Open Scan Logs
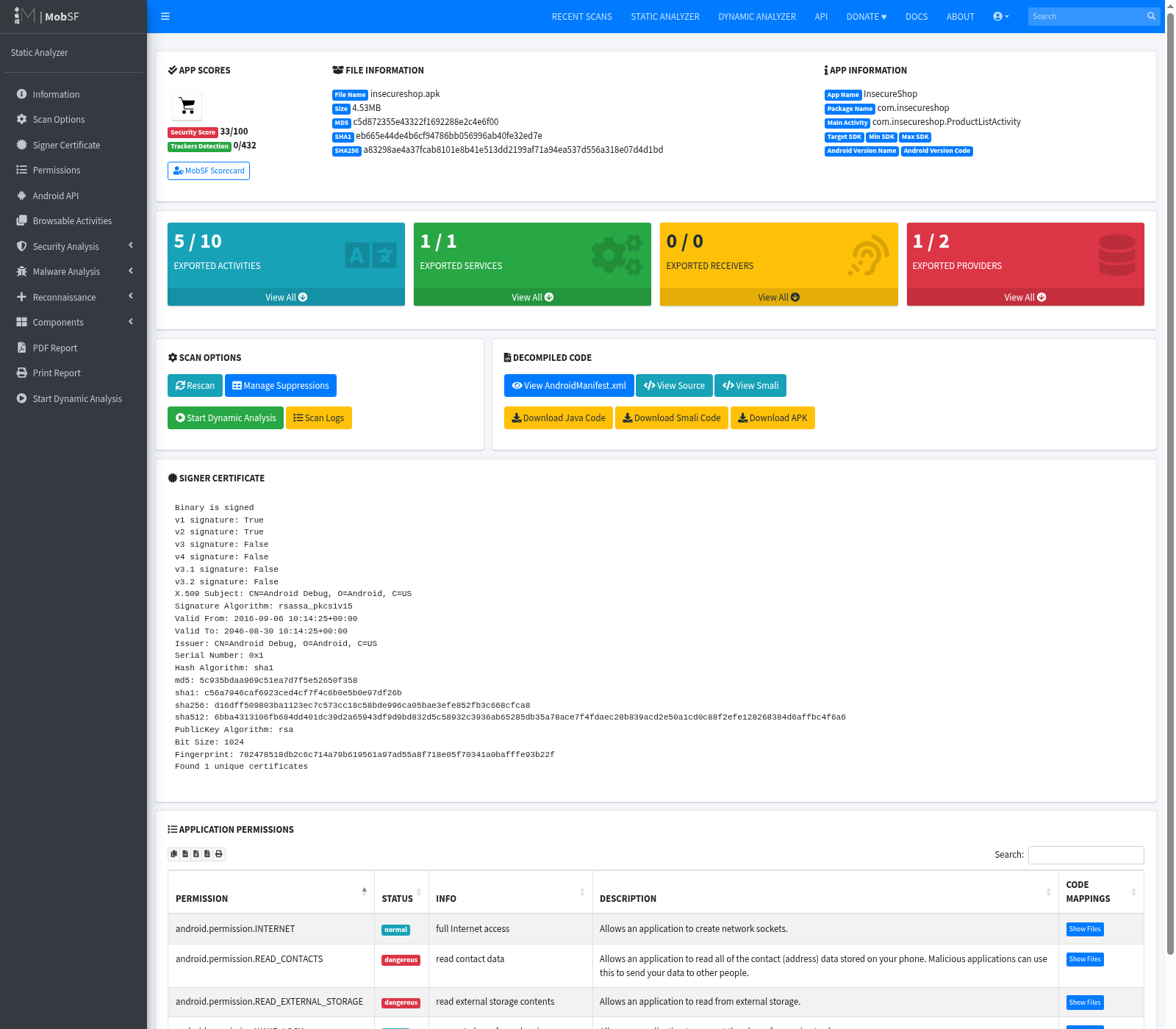This screenshot has width=1176, height=1029. [x=319, y=418]
